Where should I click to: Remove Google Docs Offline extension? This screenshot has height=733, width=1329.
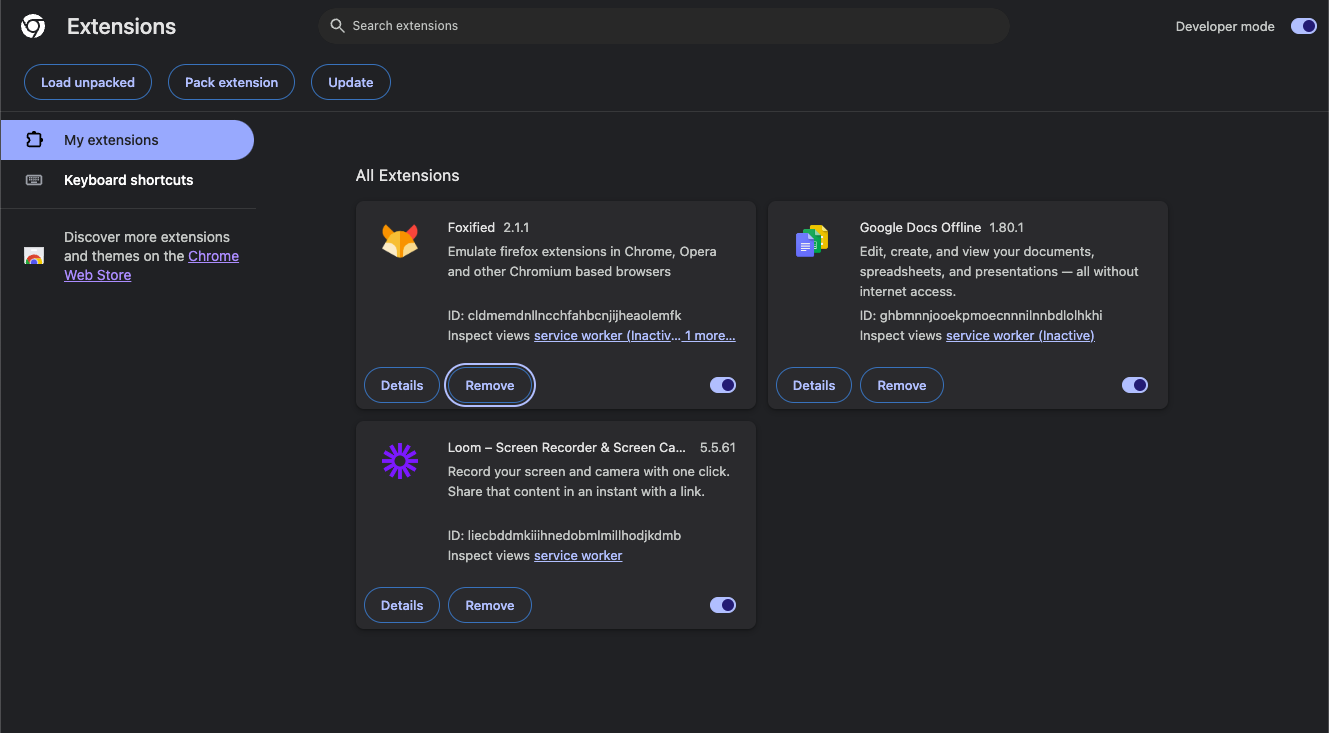(902, 385)
